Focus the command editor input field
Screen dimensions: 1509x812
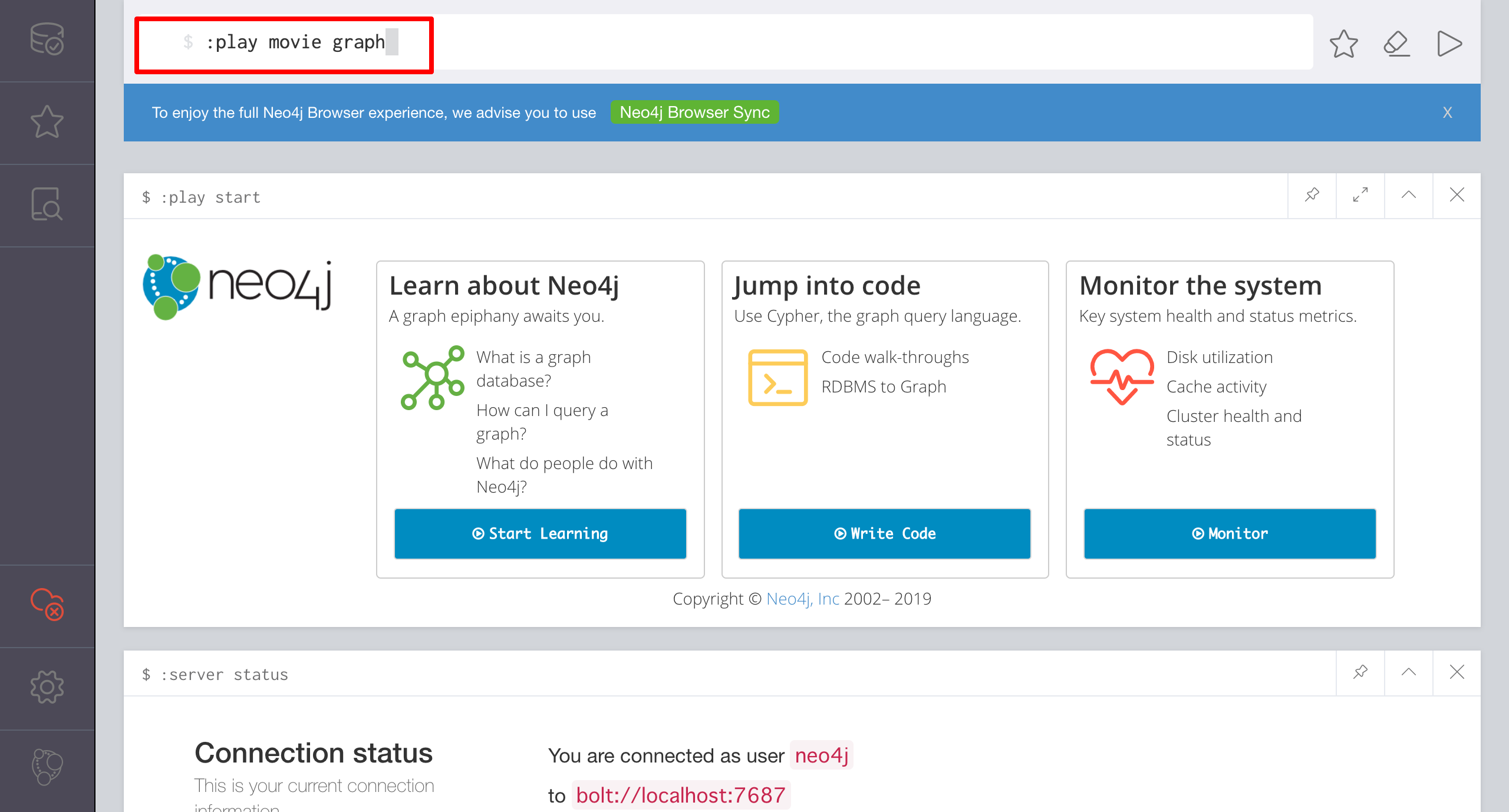(x=707, y=42)
